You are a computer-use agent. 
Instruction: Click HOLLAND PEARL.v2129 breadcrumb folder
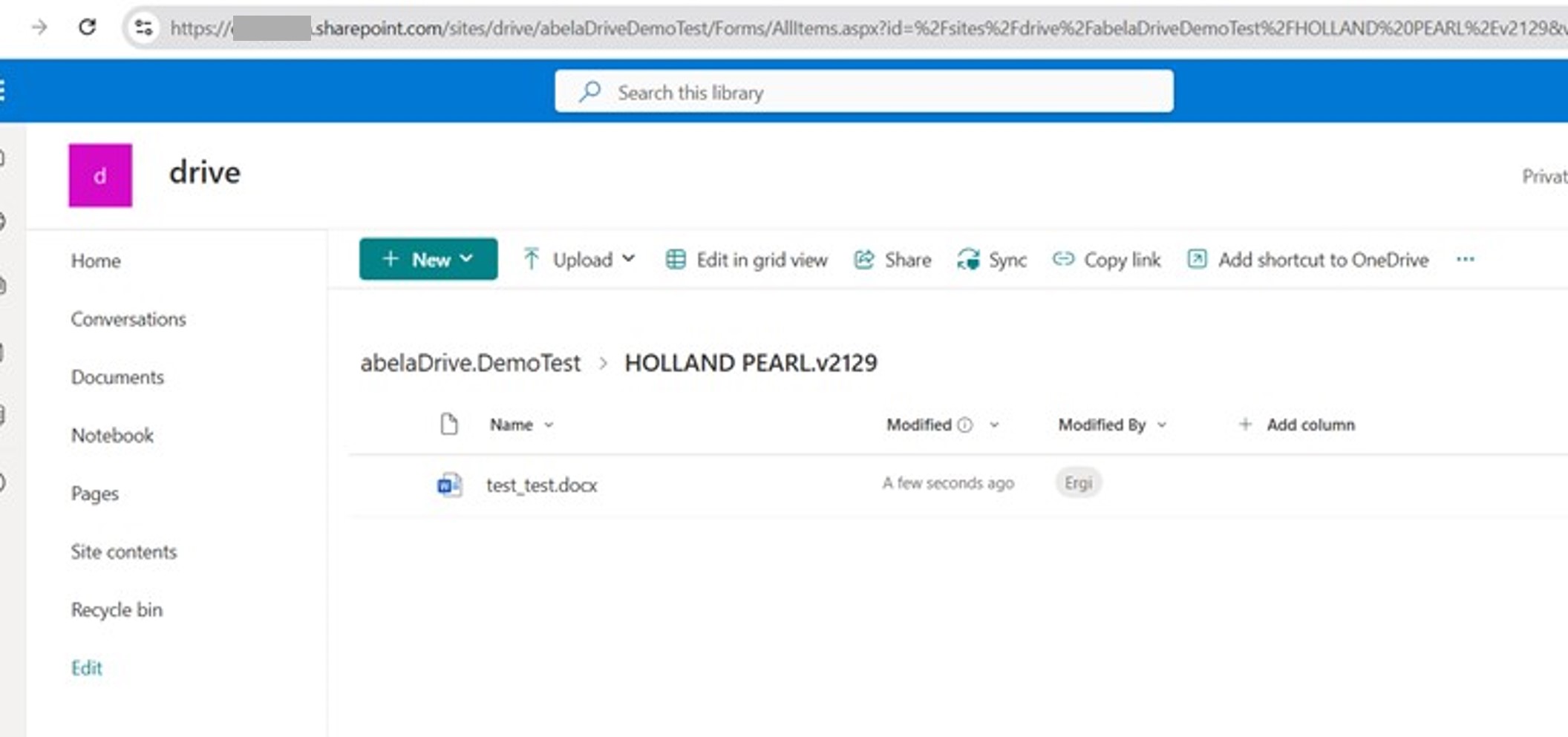(x=751, y=363)
